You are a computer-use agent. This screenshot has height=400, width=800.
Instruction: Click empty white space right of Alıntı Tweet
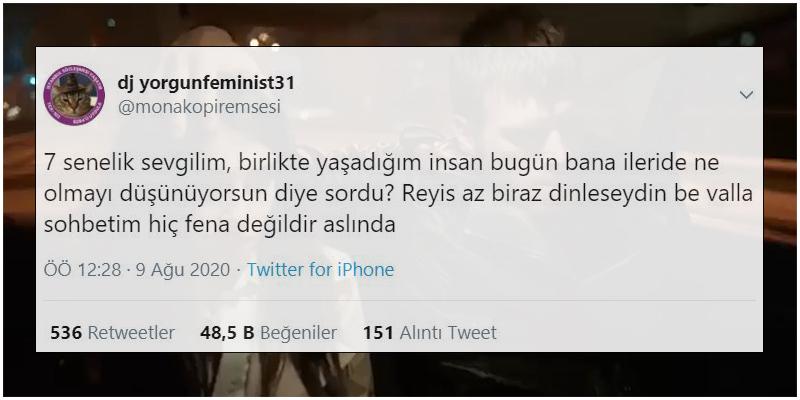tap(628, 333)
